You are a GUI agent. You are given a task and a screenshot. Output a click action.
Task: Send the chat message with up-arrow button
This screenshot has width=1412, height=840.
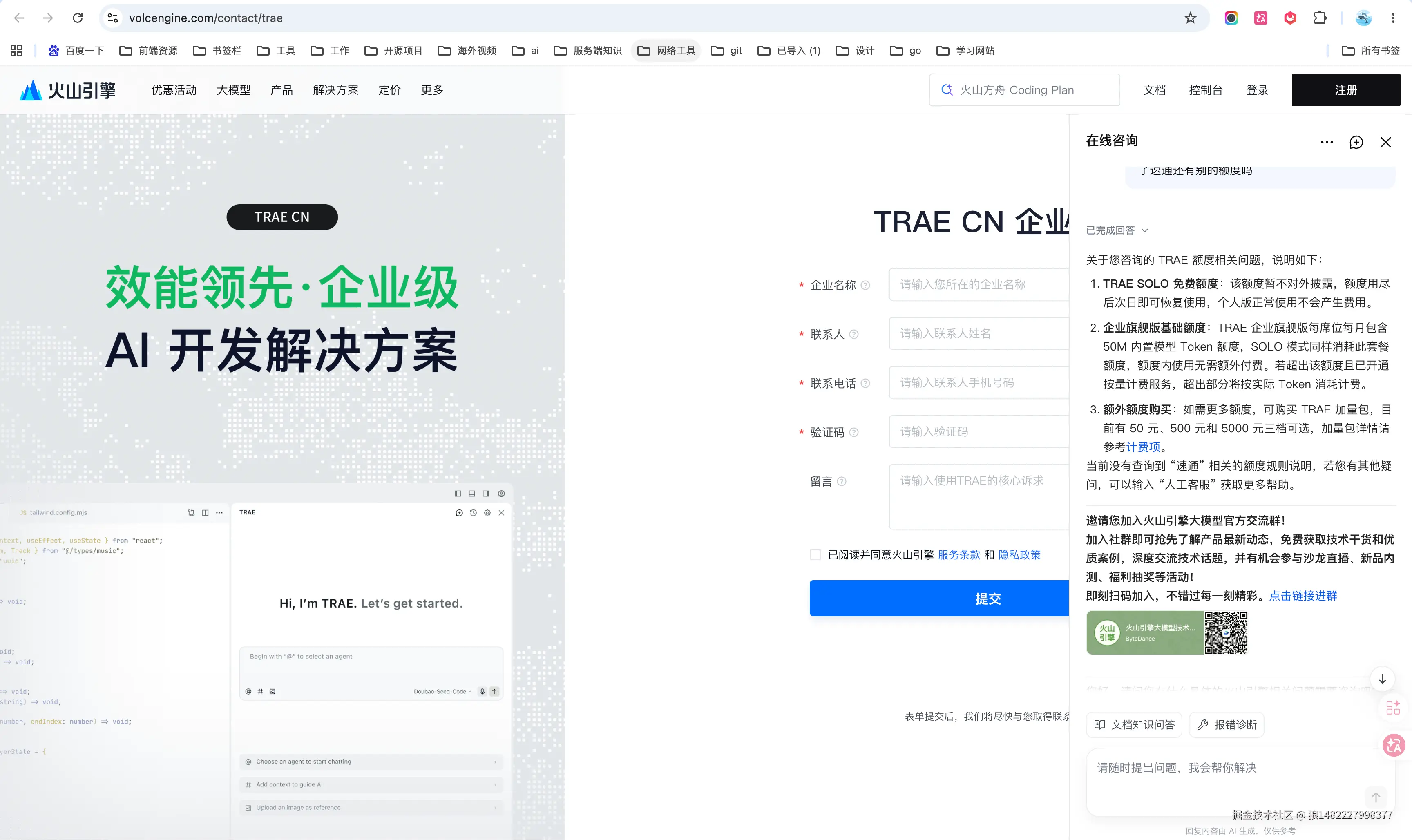[1376, 797]
